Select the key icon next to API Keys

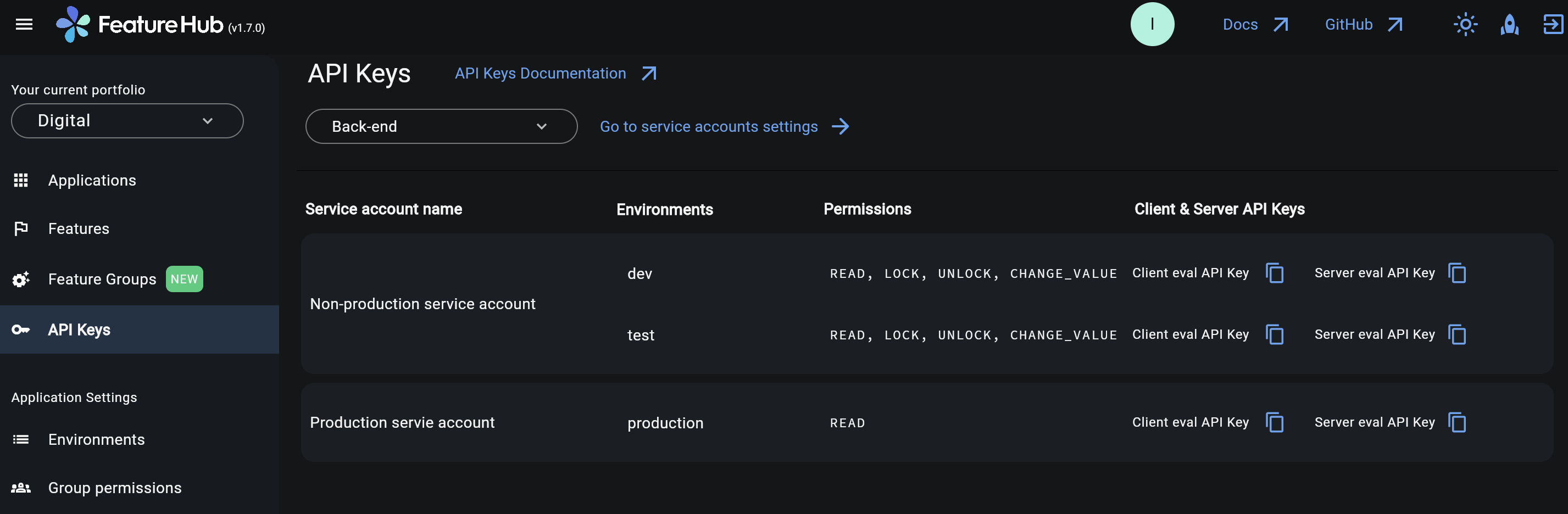pyautogui.click(x=21, y=329)
